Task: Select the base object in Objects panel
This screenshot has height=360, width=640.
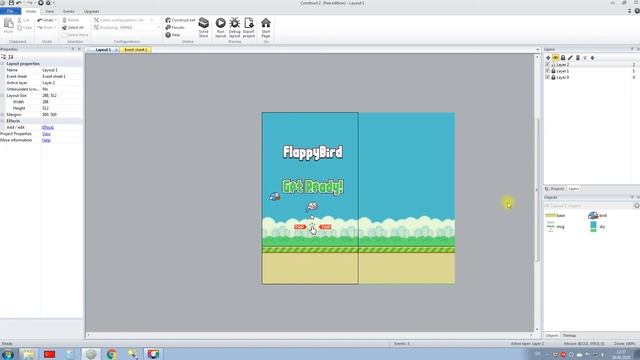Action: (x=556, y=216)
